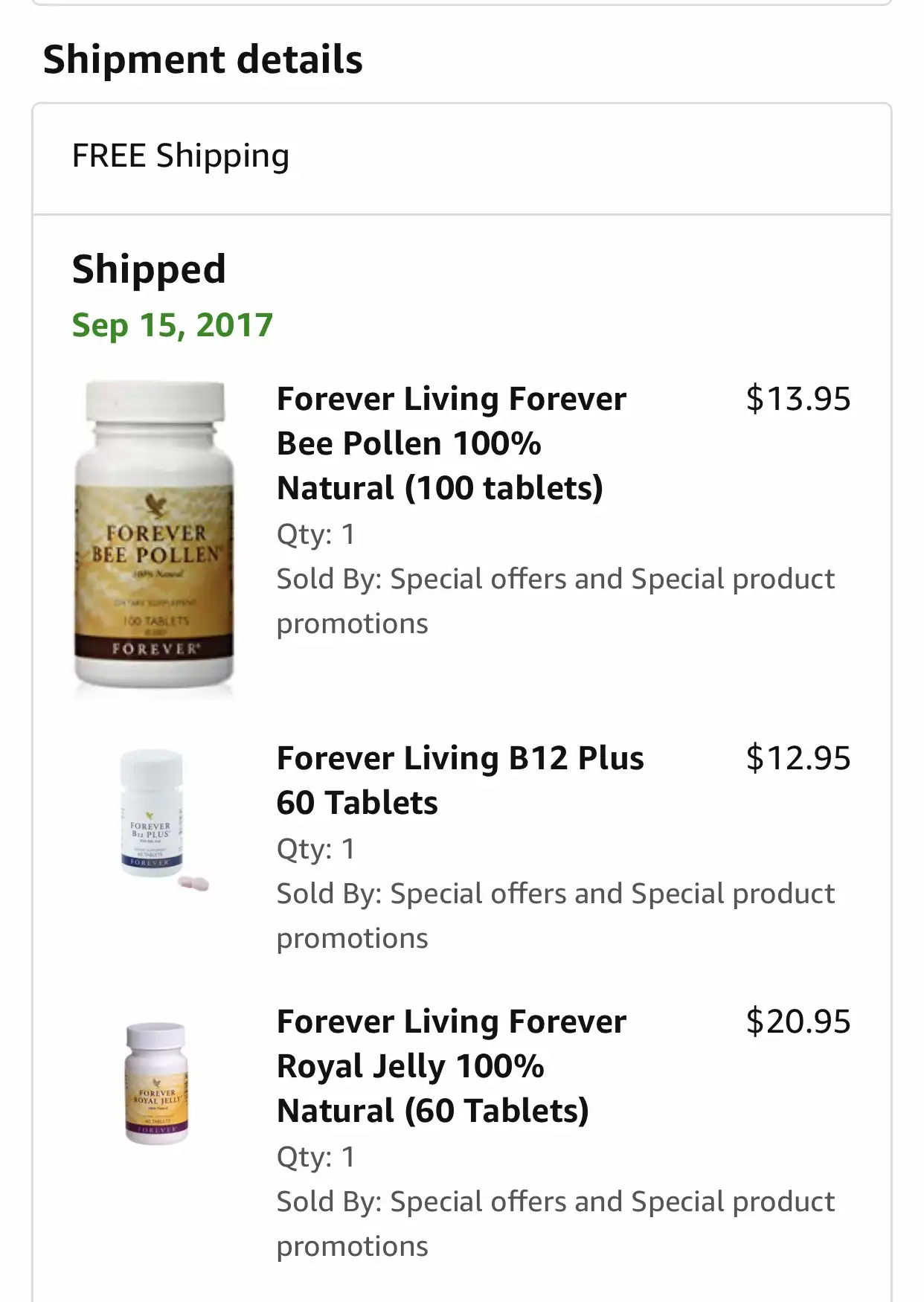Screen dimensions: 924x1302
Task: Open the Forever Royal Jelly product image
Action: 156,1083
